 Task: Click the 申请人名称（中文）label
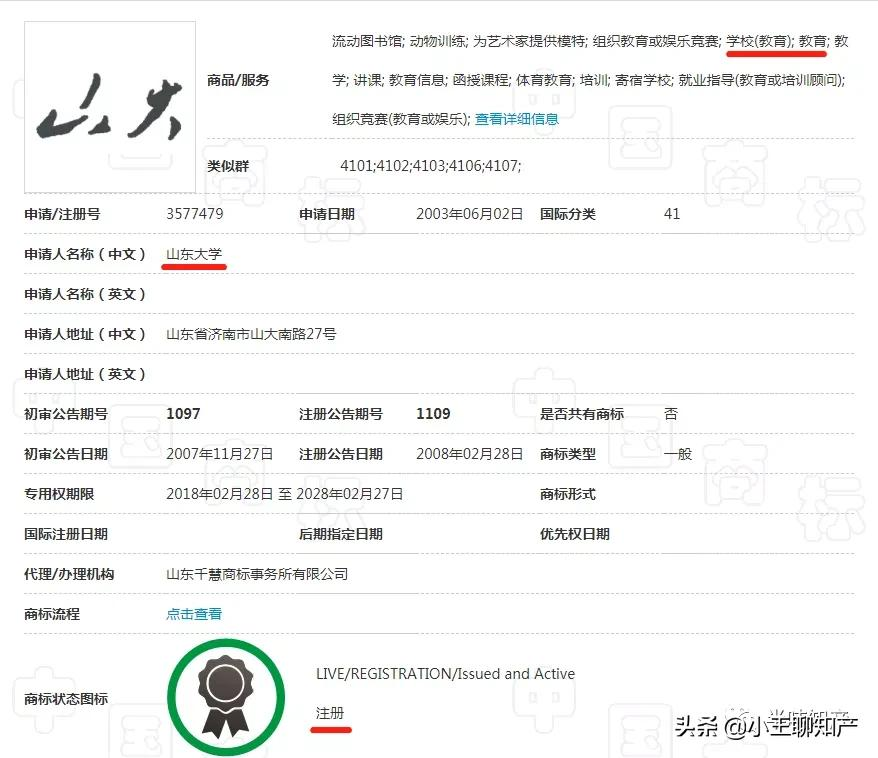tap(85, 254)
